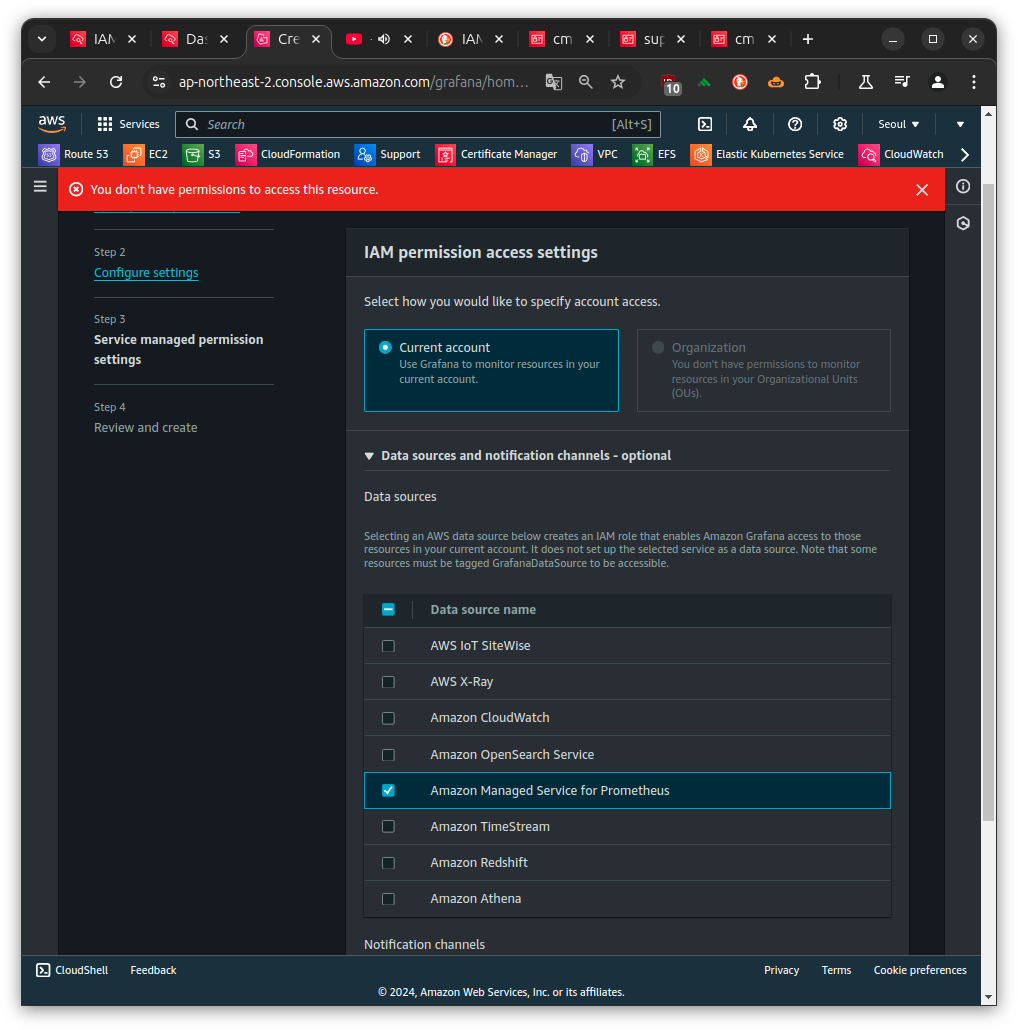Viewport: 1018px width, 1030px height.
Task: Open Route 53 shortcut
Action: click(74, 154)
